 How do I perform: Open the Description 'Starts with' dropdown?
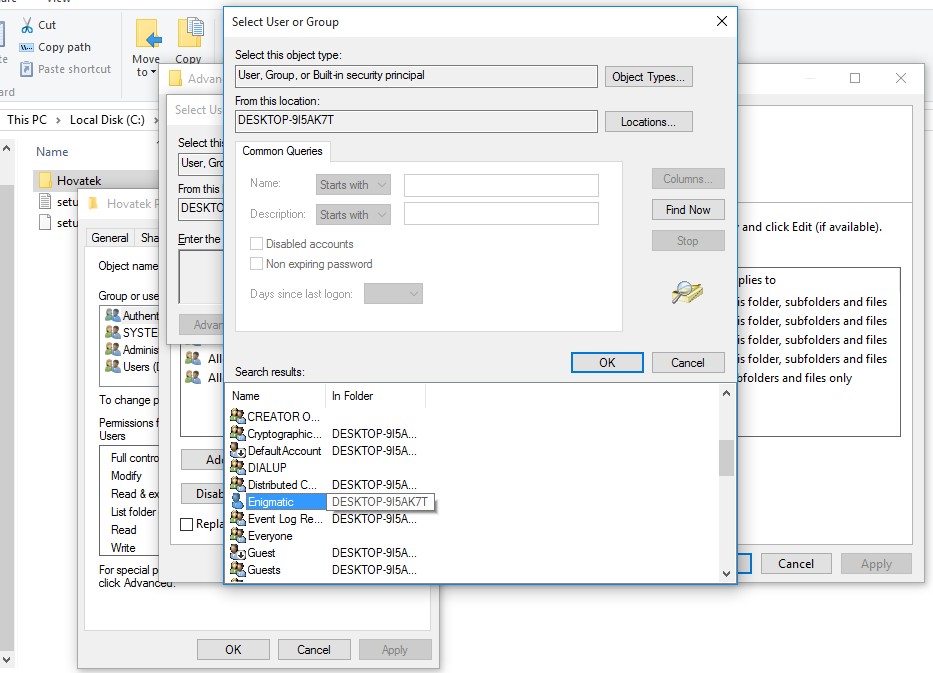pyautogui.click(x=353, y=214)
